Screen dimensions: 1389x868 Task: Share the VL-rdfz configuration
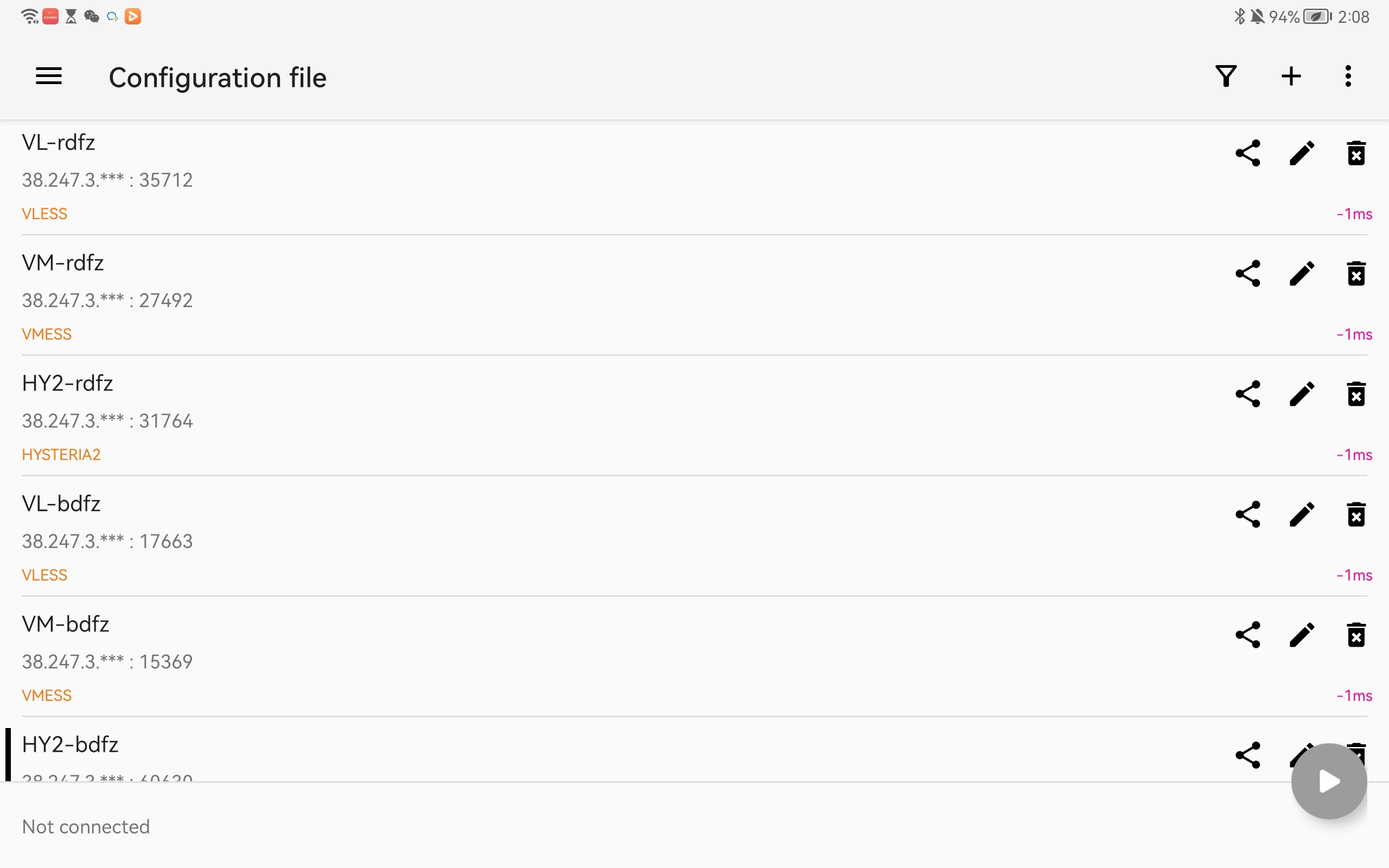click(1248, 154)
